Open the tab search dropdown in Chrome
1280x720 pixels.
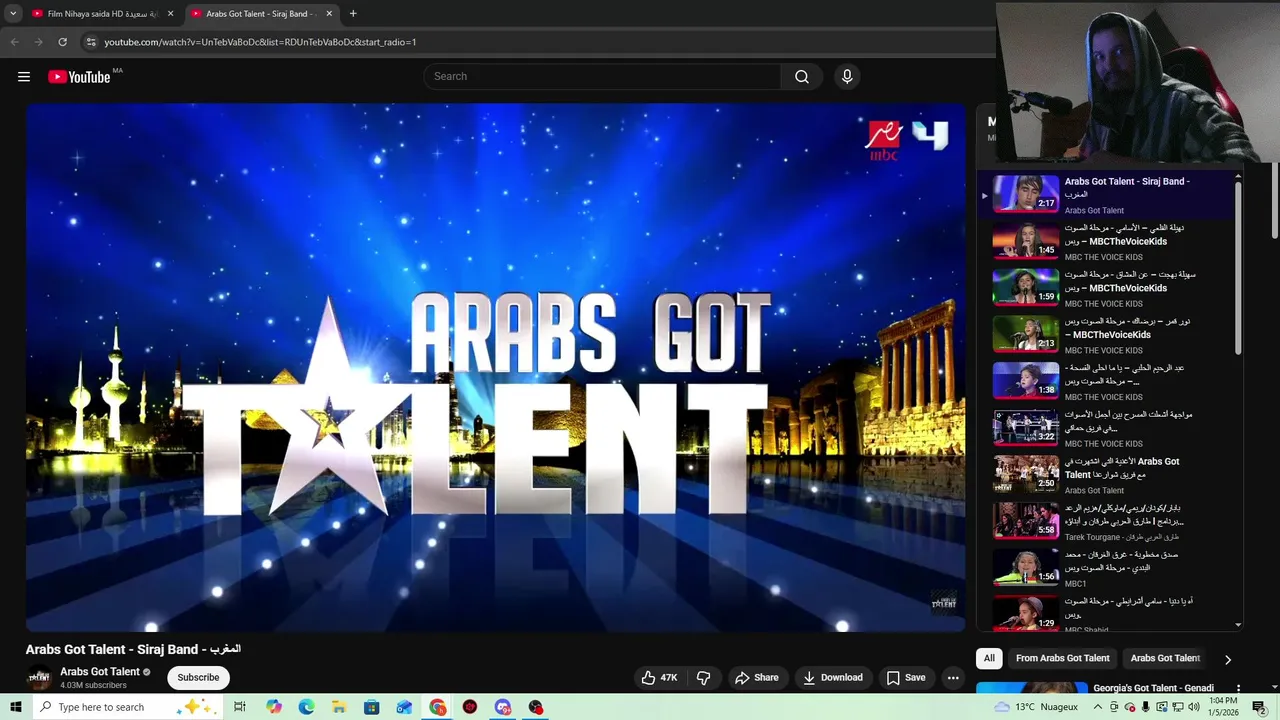(x=13, y=14)
